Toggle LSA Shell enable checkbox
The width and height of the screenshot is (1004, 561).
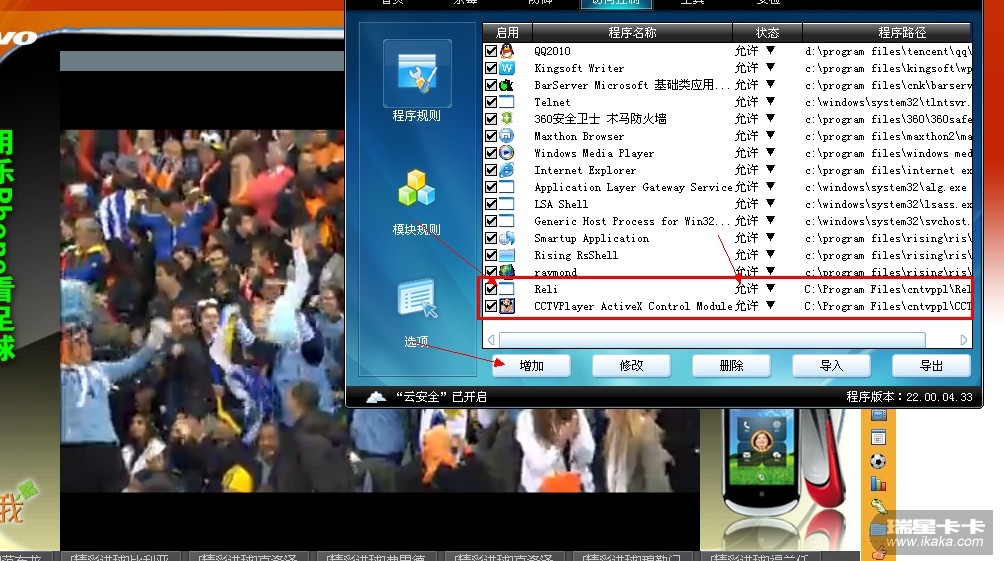click(491, 204)
